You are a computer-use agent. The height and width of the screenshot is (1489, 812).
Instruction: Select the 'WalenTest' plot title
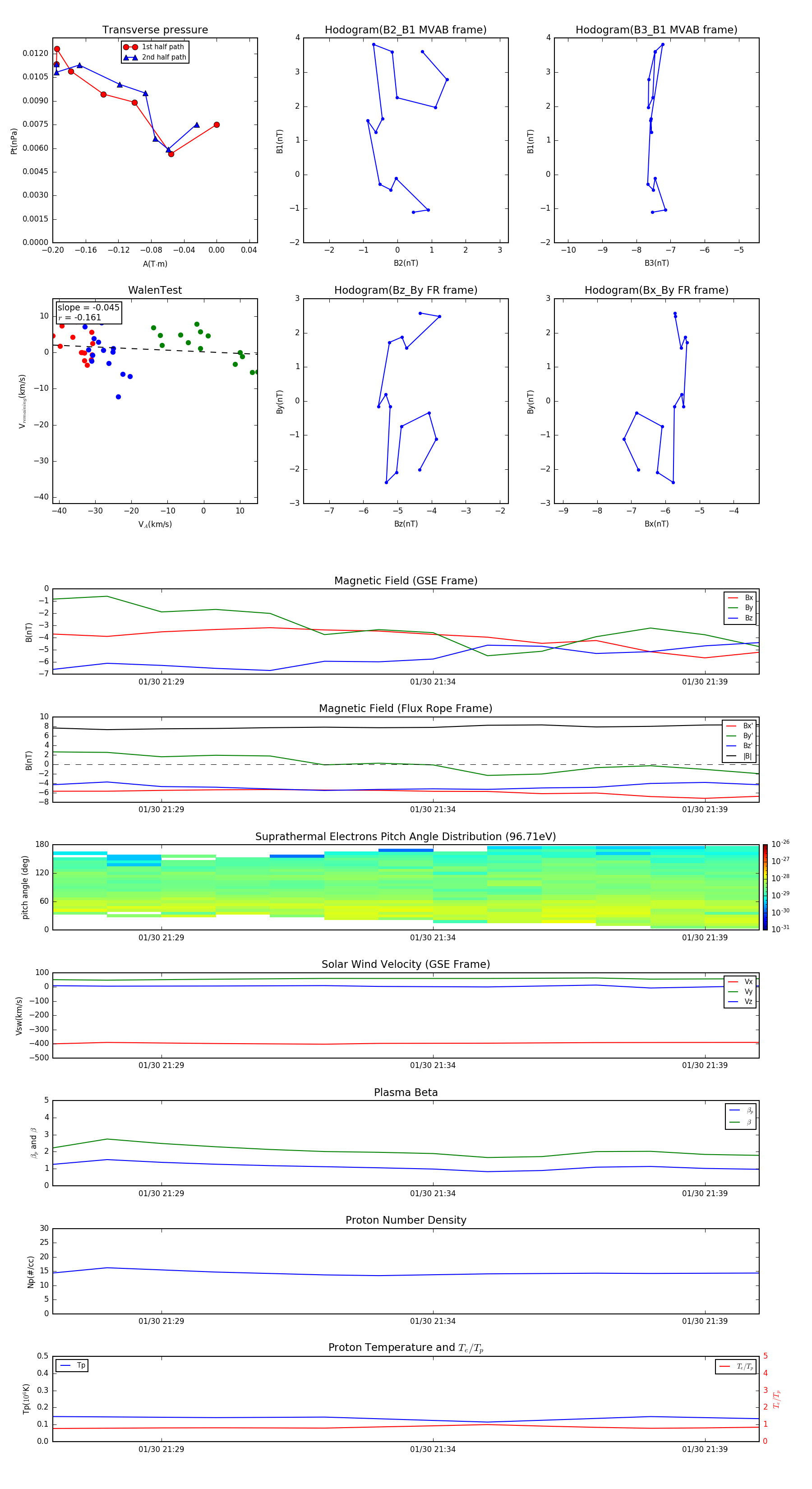coord(155,290)
